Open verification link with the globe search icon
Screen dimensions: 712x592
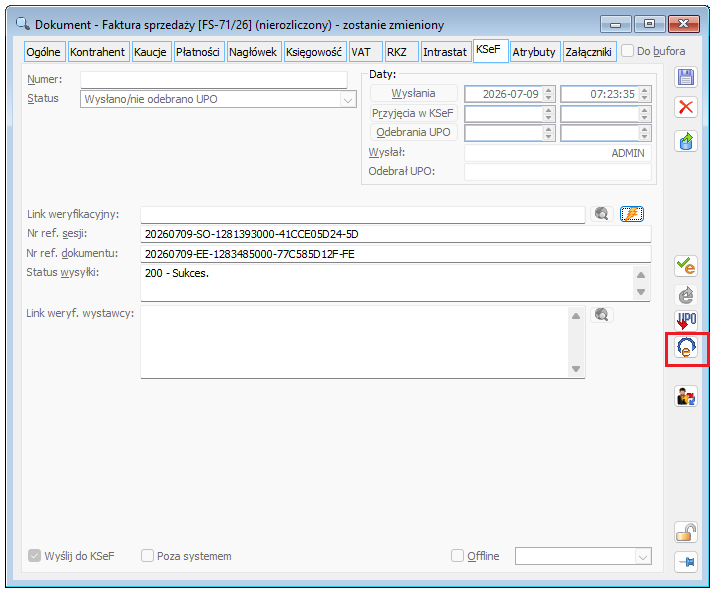(x=602, y=213)
